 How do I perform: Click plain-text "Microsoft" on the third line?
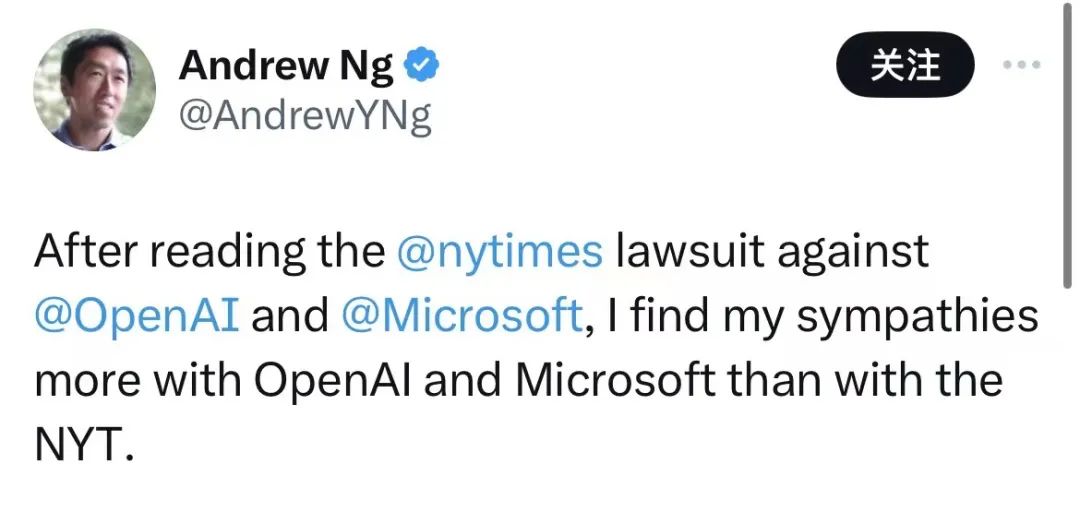click(x=618, y=380)
